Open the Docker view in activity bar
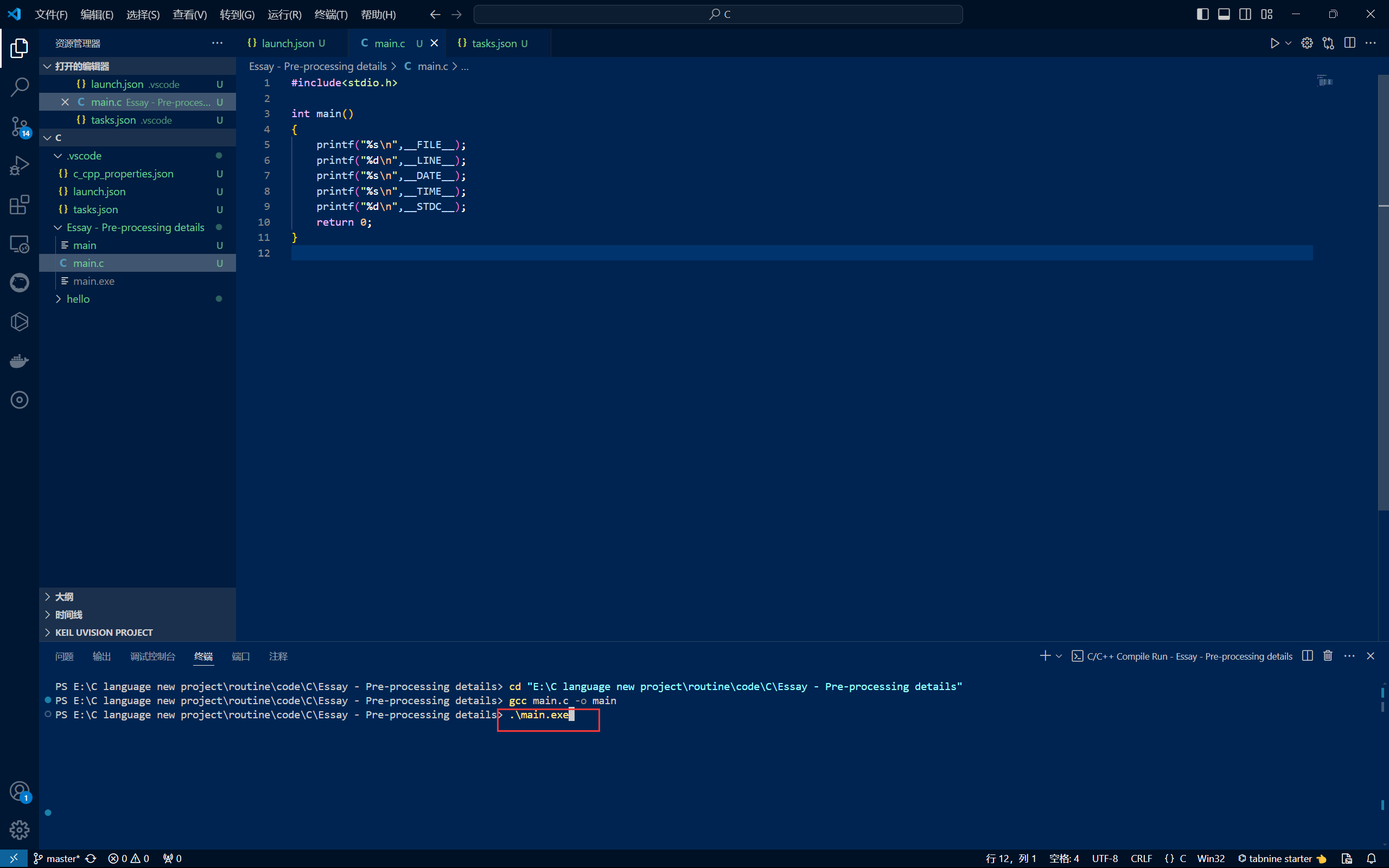1389x868 pixels. point(19,361)
